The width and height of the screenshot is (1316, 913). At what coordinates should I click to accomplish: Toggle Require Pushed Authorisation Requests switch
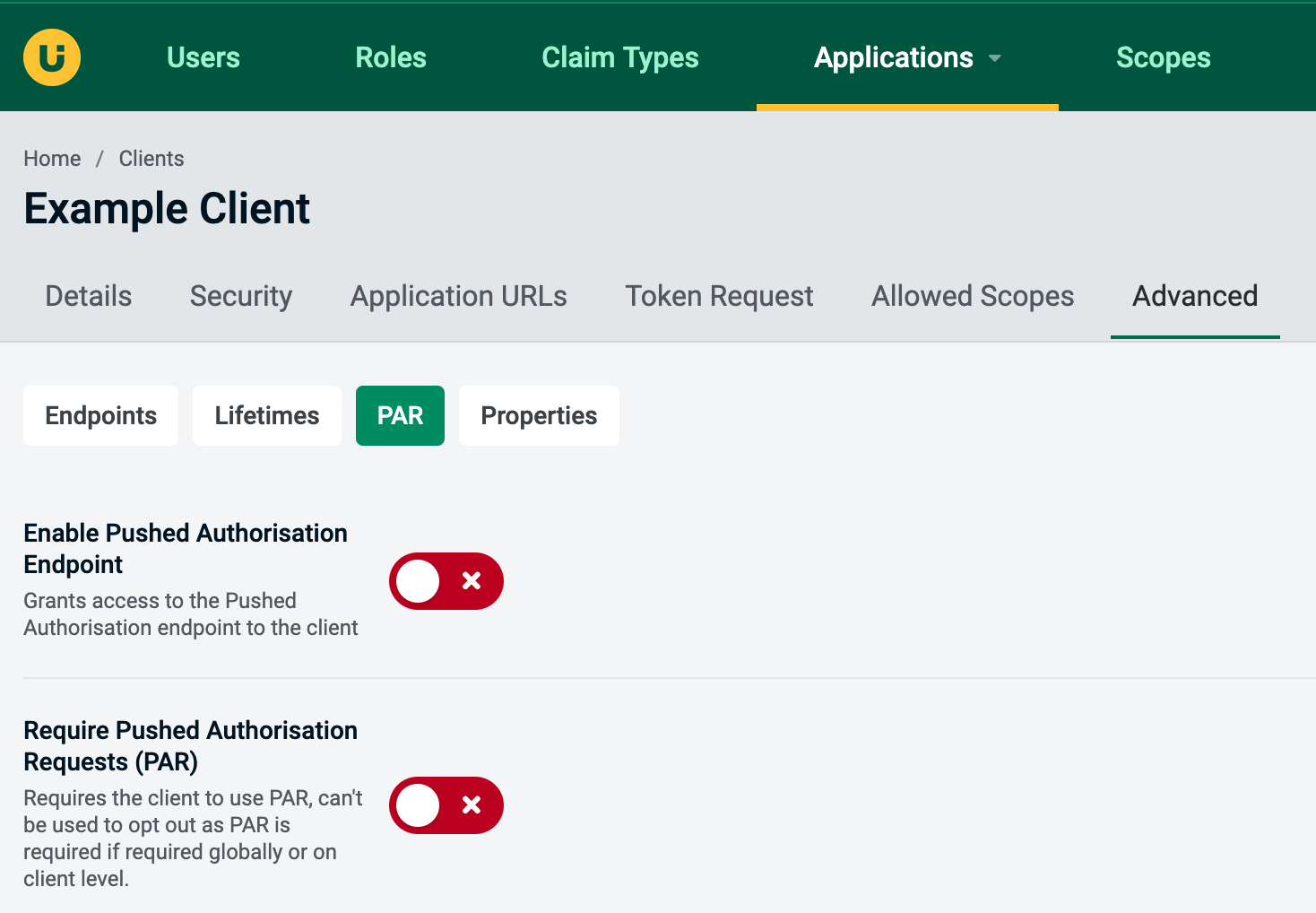[x=446, y=805]
